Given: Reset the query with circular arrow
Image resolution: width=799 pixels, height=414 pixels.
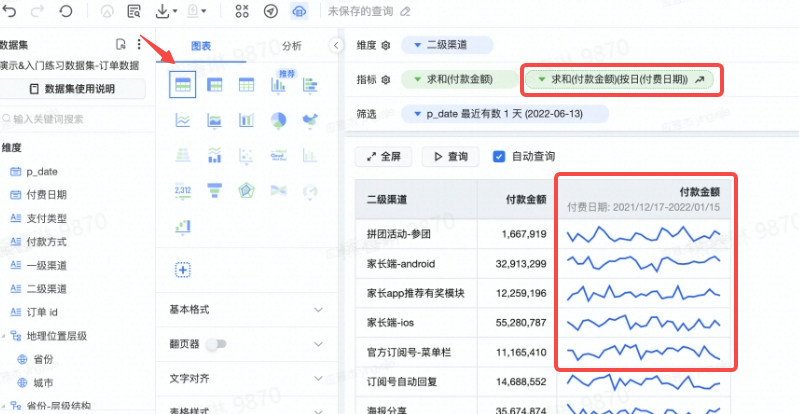Looking at the screenshot, I should click(66, 11).
